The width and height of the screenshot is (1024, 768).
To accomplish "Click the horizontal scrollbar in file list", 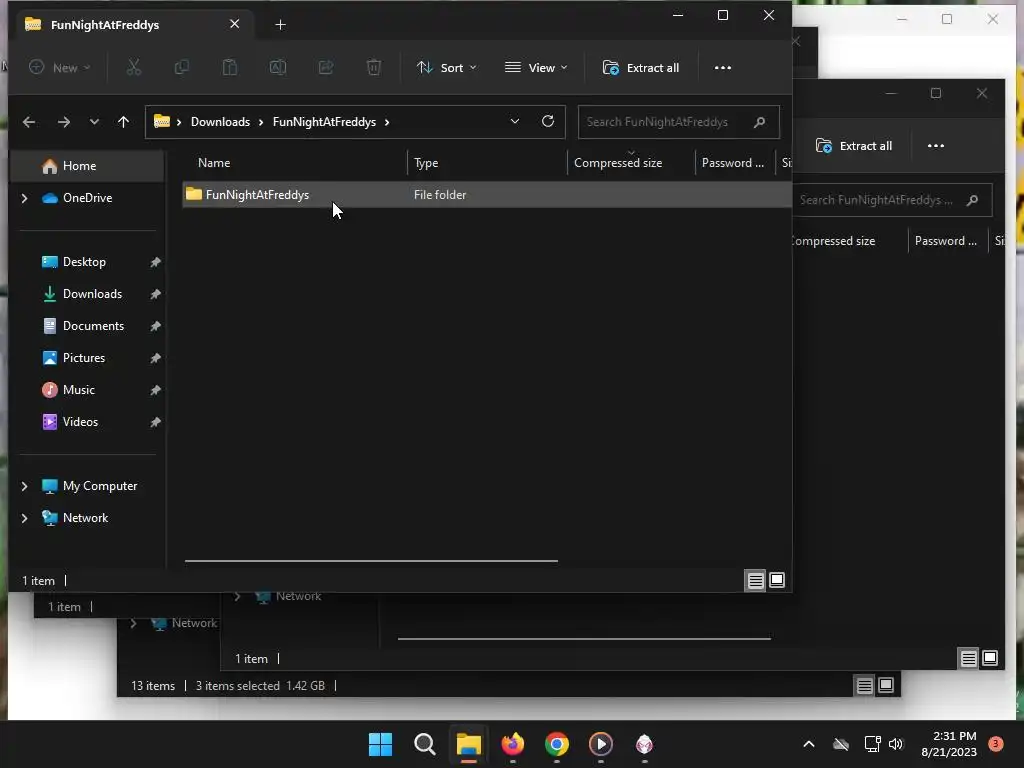I will pyautogui.click(x=371, y=560).
